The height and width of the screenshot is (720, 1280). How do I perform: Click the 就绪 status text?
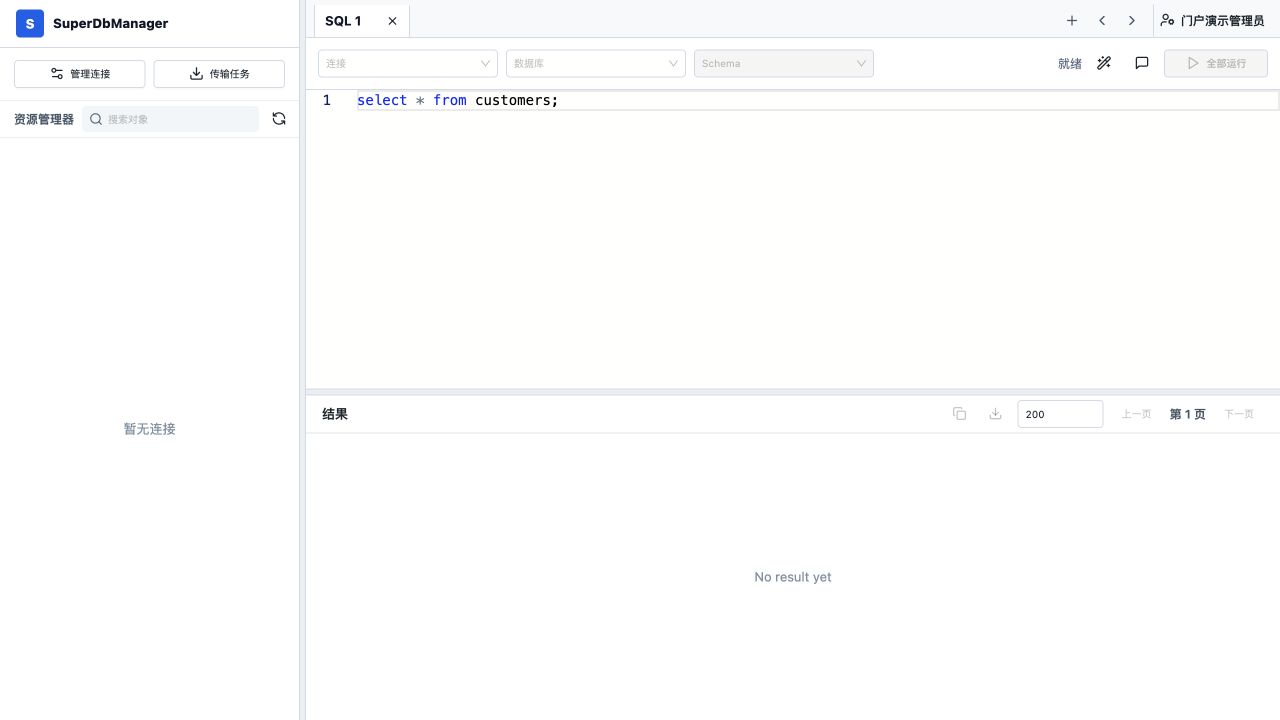(1070, 63)
